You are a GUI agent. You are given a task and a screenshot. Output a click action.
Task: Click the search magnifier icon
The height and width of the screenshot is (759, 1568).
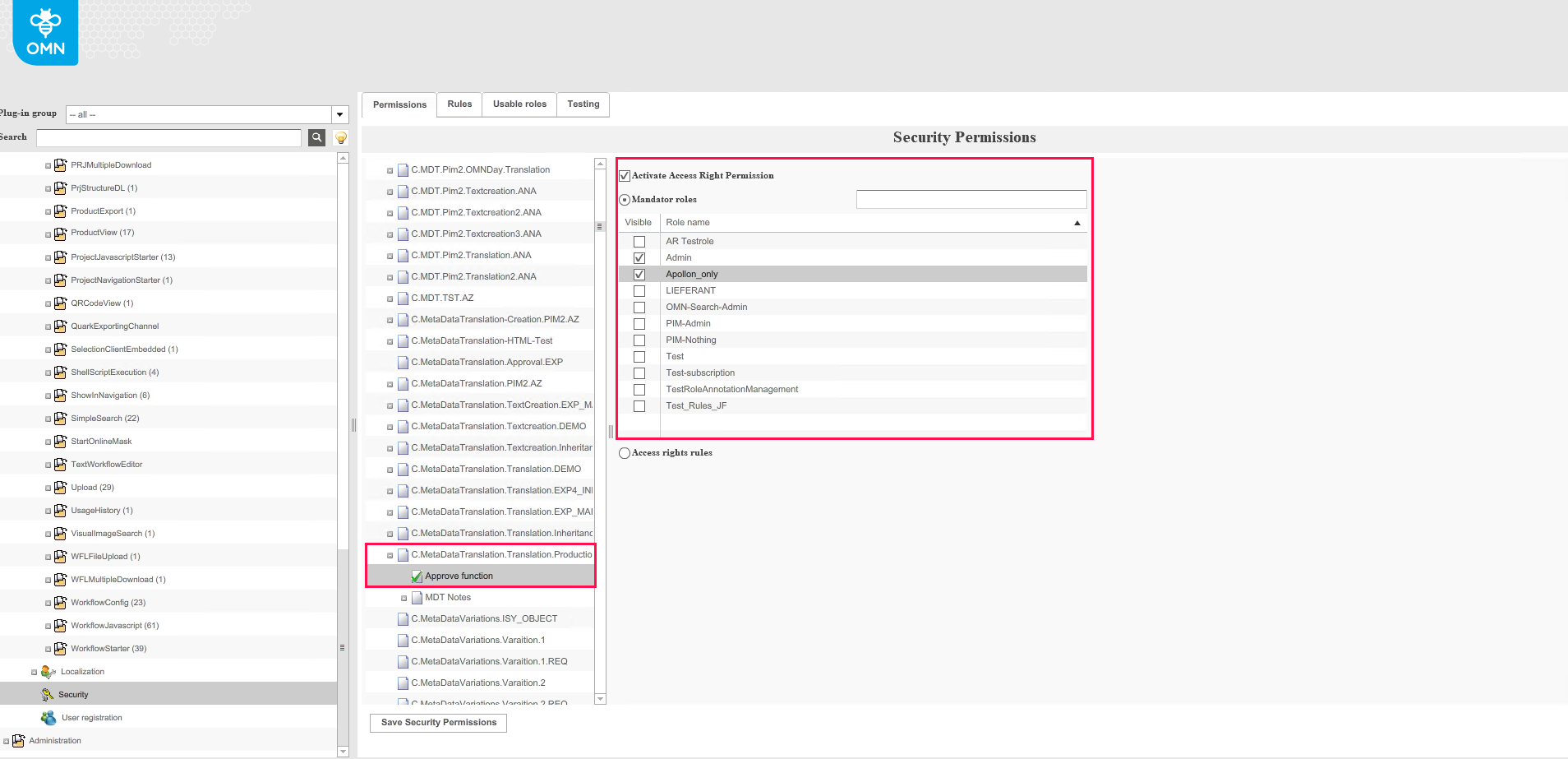(x=316, y=137)
